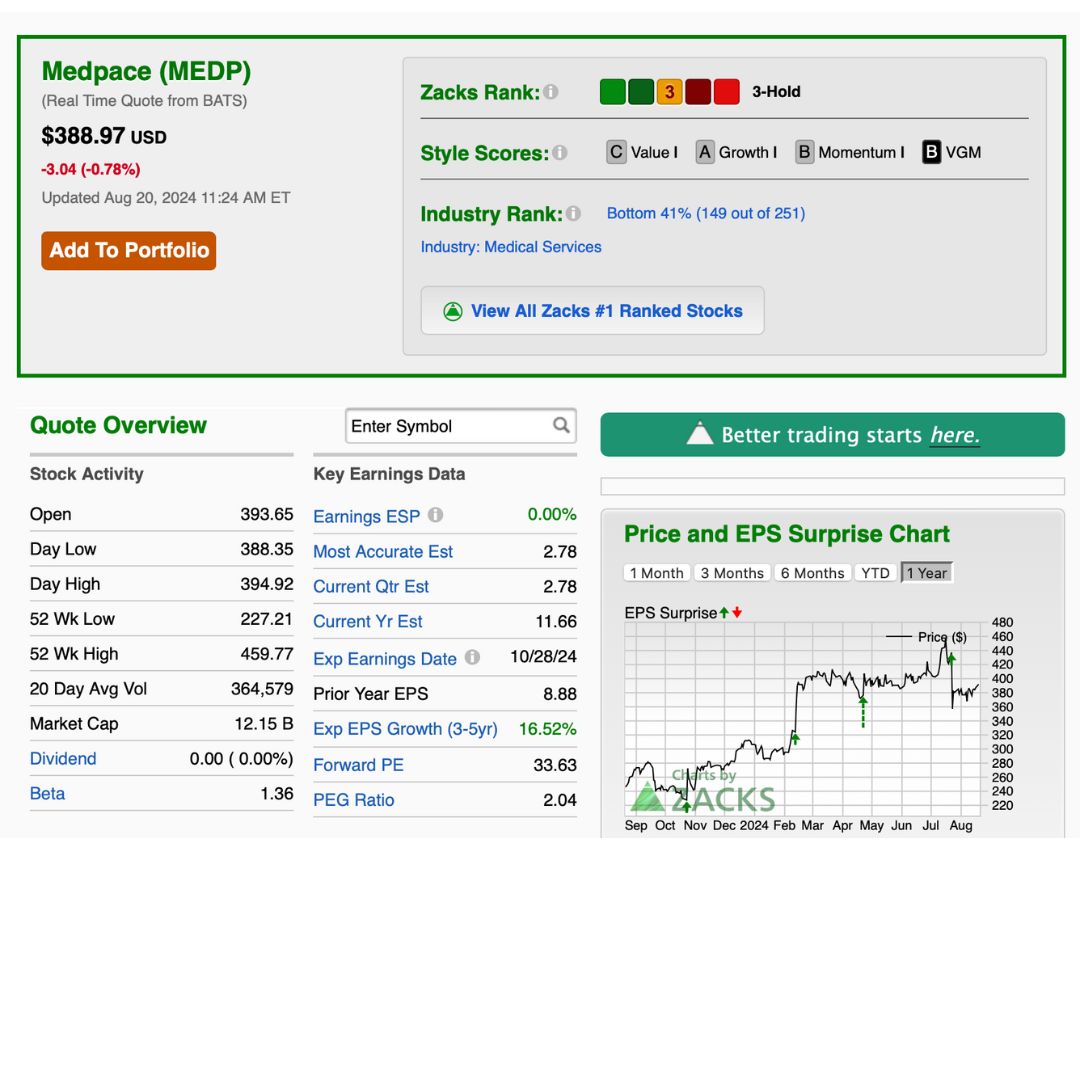Open the Beta link

click(47, 794)
